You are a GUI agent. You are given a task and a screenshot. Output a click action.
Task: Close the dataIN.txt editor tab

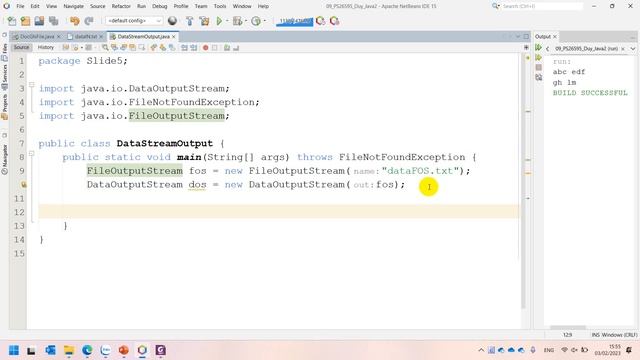pyautogui.click(x=101, y=37)
